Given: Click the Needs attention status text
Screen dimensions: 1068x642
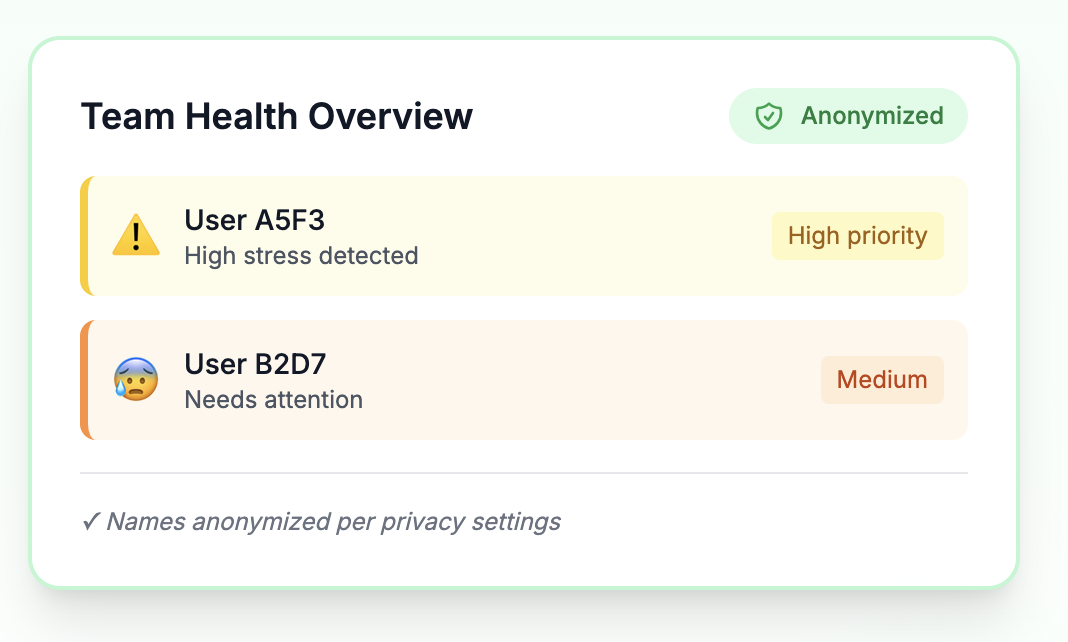Looking at the screenshot, I should point(273,400).
